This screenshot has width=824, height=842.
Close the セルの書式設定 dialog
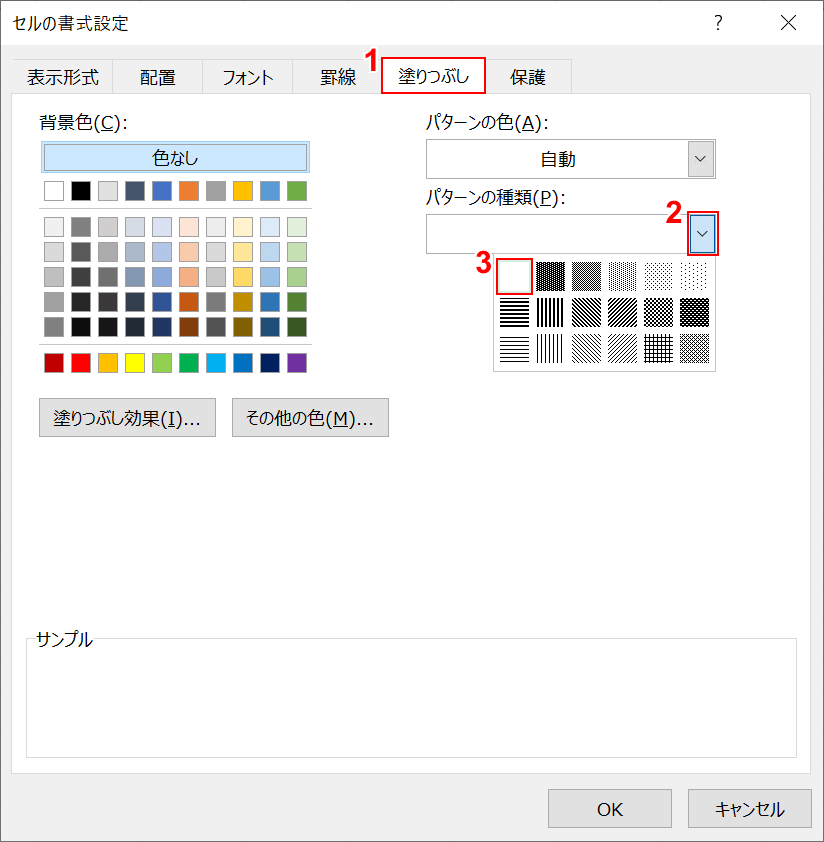click(x=789, y=23)
